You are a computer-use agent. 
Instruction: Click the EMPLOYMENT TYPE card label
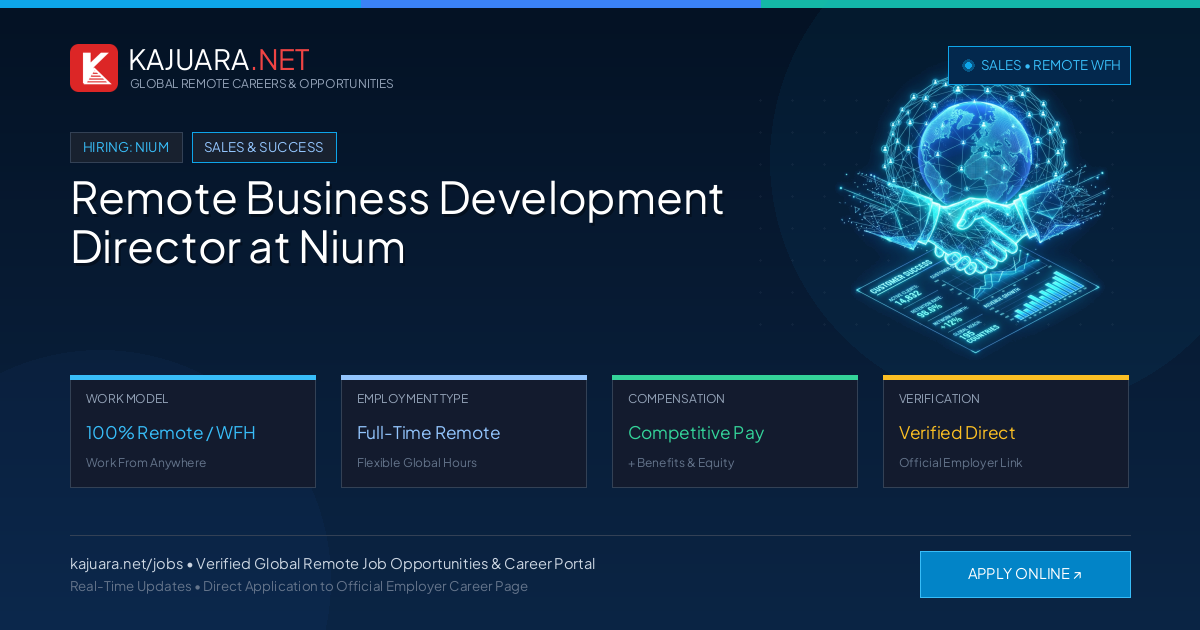412,399
